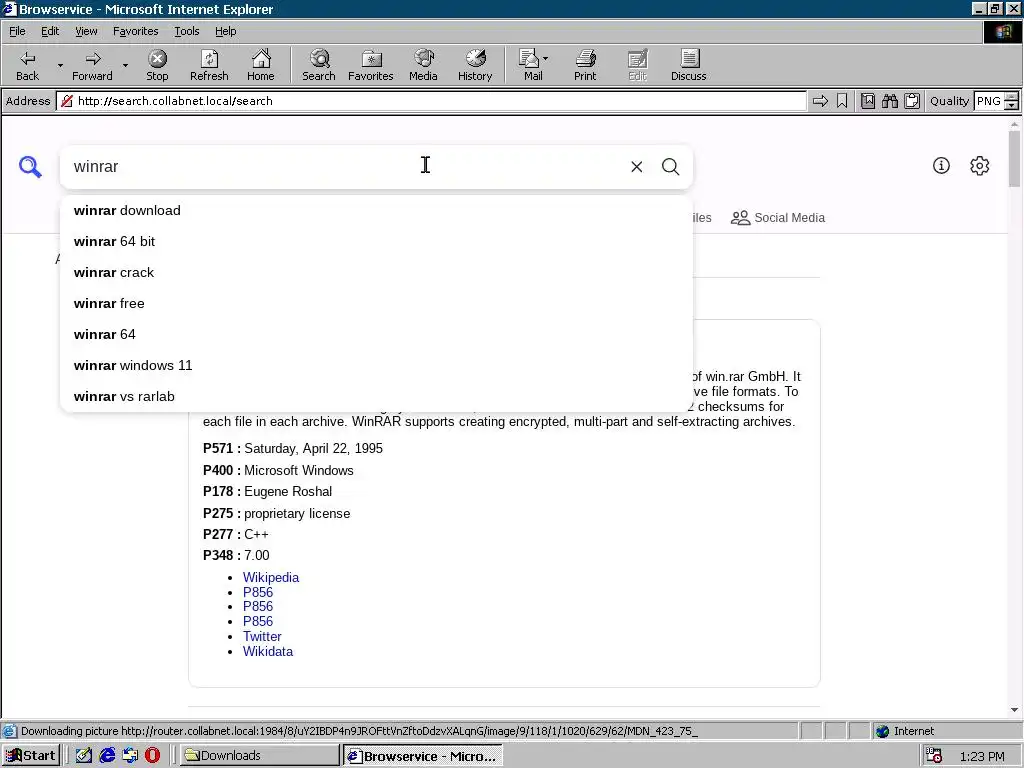Launch Opera from the quick launch bar
Image resolution: width=1024 pixels, height=768 pixels.
point(152,756)
